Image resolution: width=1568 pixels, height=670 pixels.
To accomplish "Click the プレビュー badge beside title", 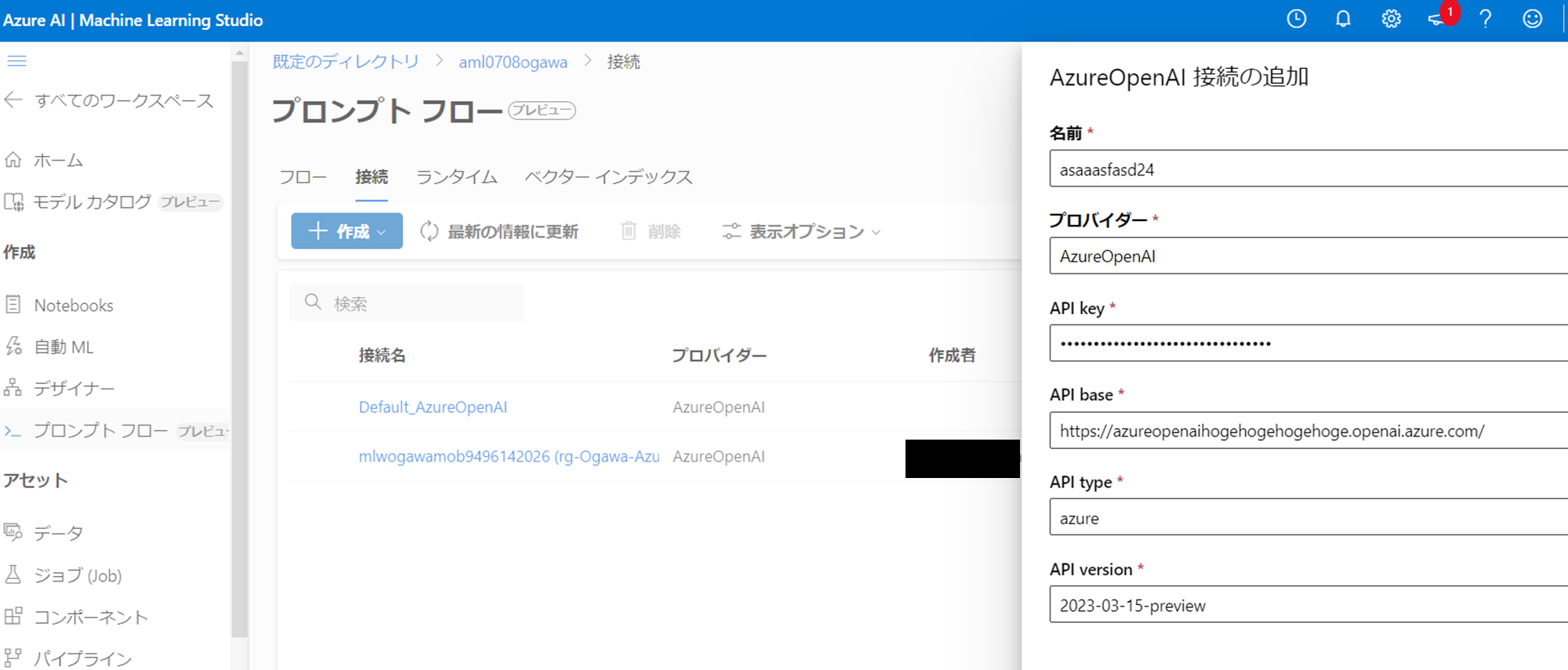I will coord(542,110).
